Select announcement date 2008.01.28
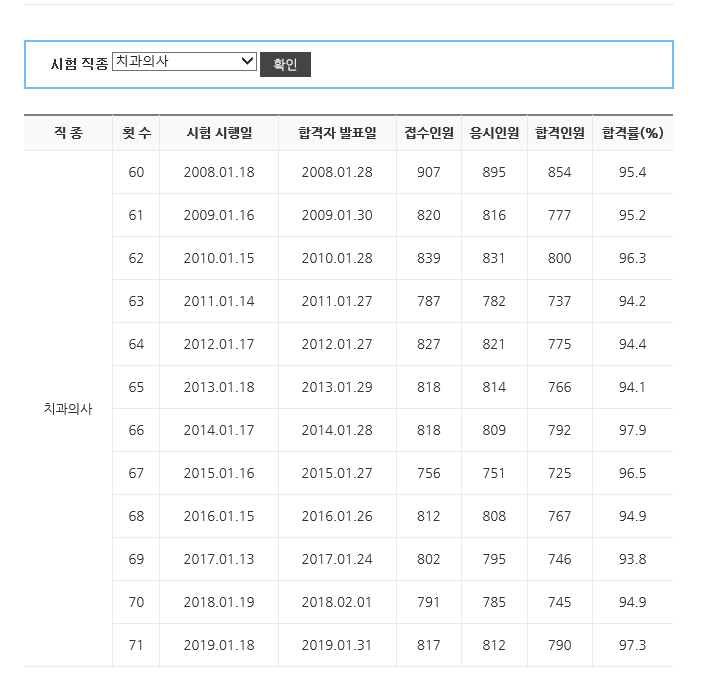The image size is (712, 673). pos(337,172)
